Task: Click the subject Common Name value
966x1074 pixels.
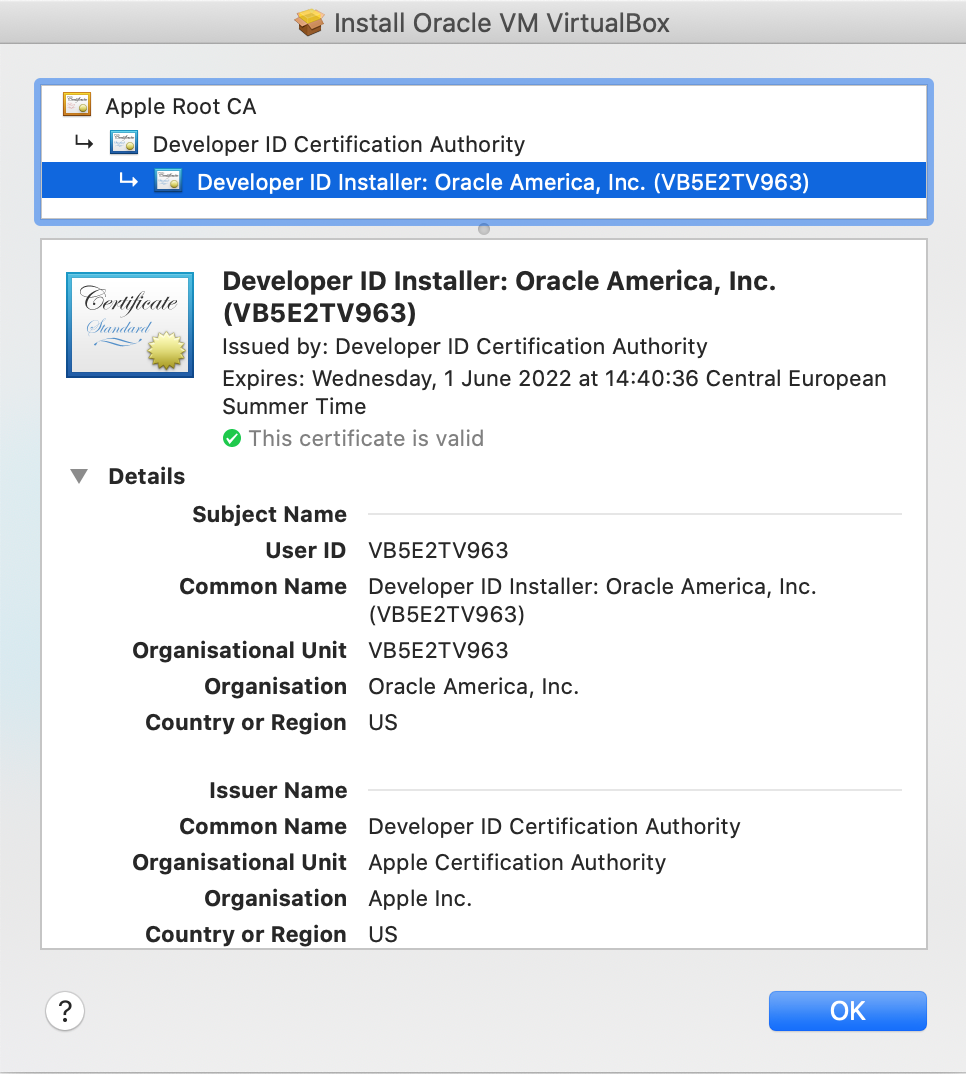Action: pos(592,601)
